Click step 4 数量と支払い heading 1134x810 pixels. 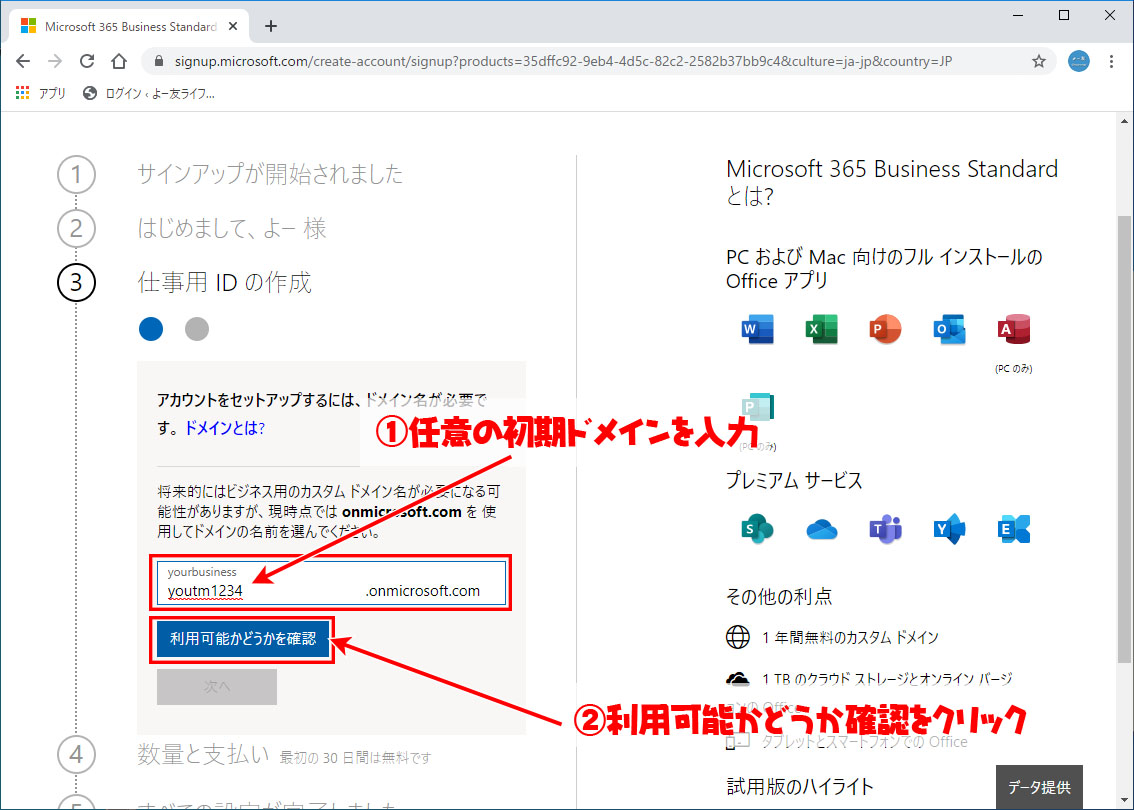203,755
